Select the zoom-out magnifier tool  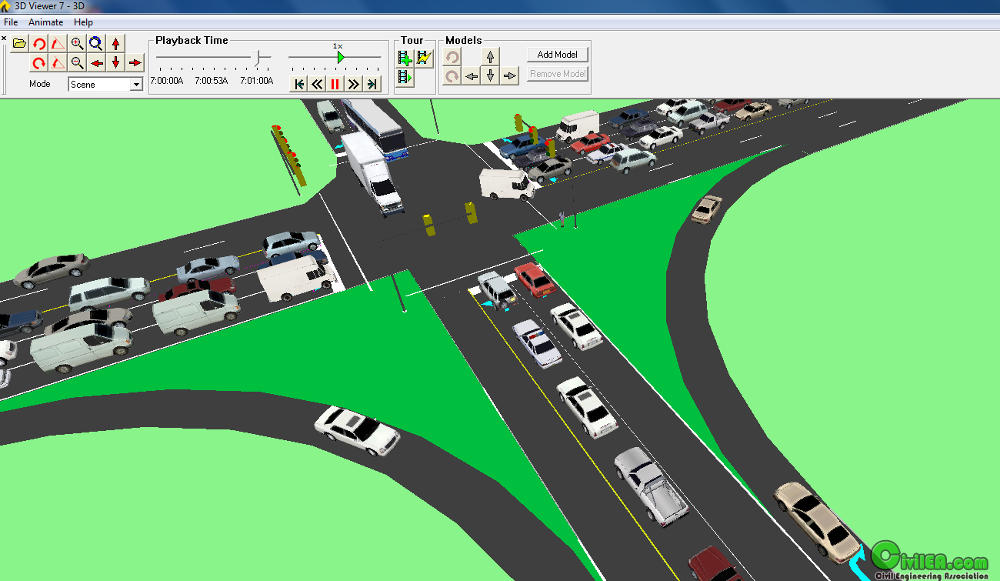(76, 61)
